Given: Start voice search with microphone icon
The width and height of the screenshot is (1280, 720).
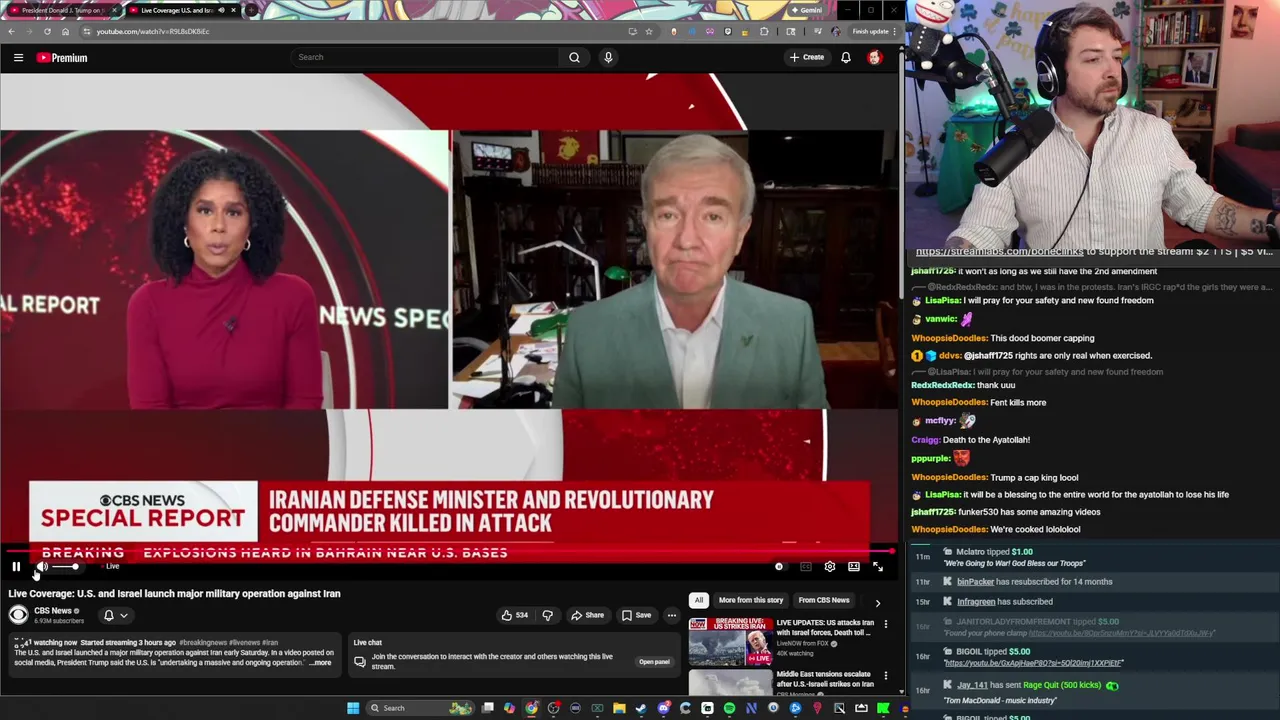Looking at the screenshot, I should tap(608, 57).
